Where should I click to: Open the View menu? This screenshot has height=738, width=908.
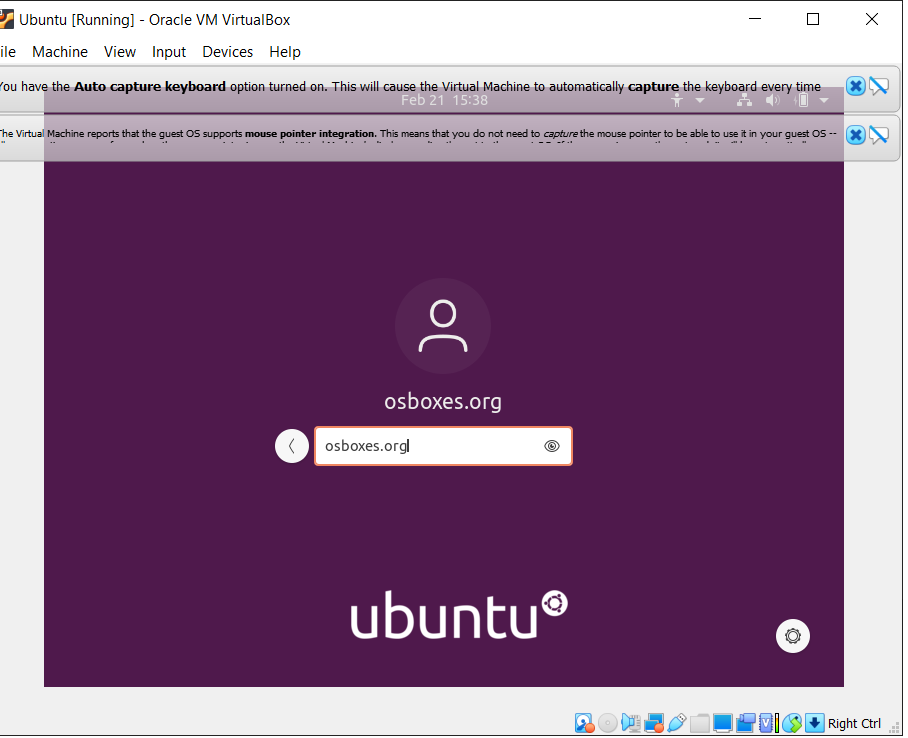coord(120,52)
